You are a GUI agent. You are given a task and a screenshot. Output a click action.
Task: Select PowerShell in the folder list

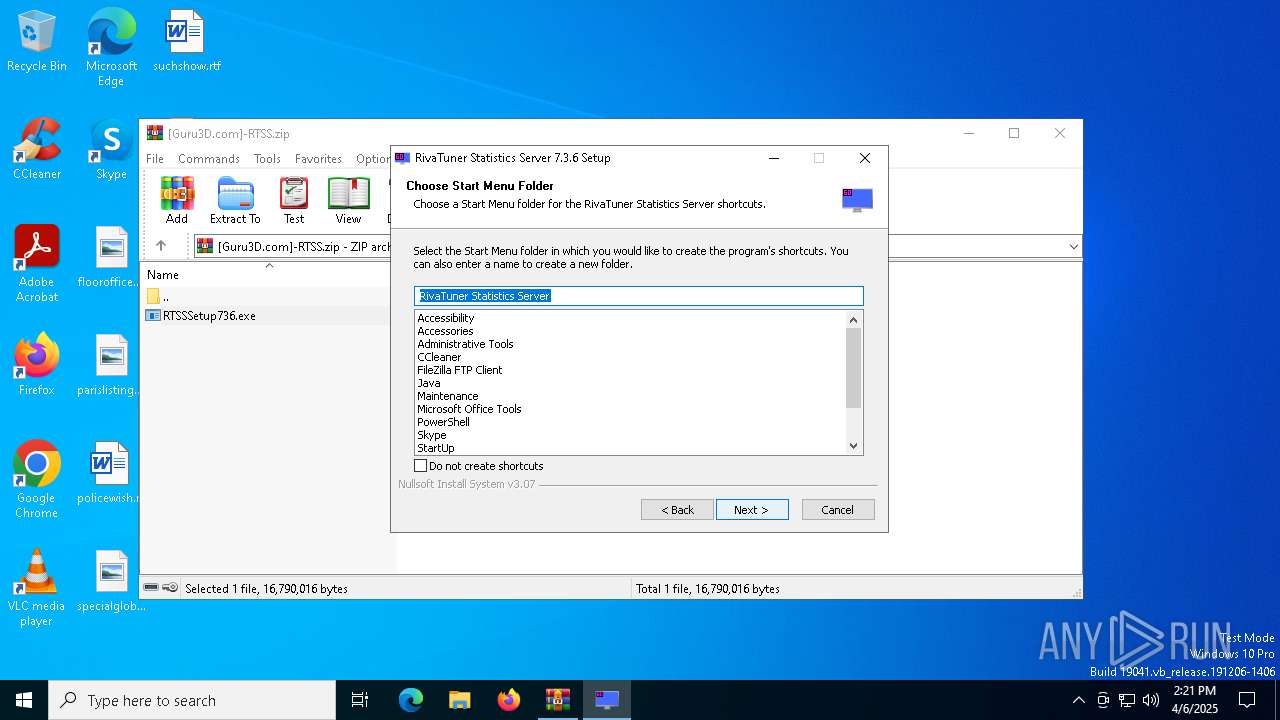pos(443,422)
